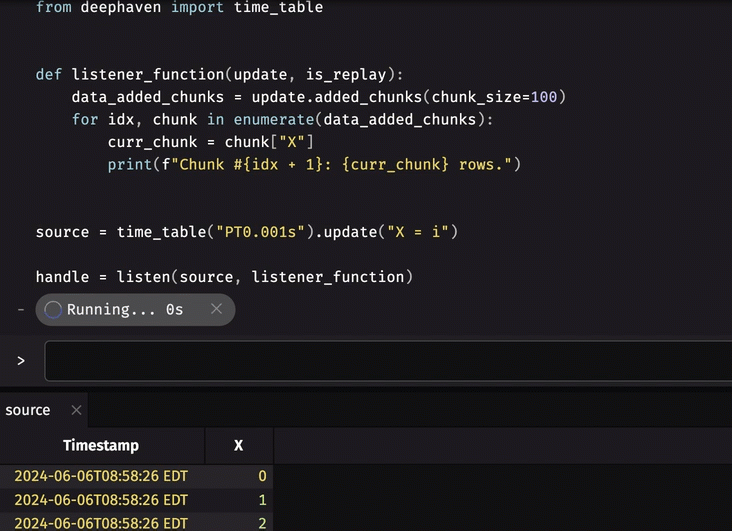Viewport: 732px width, 531px height.
Task: Click the X cell with value 1
Action: point(239,500)
